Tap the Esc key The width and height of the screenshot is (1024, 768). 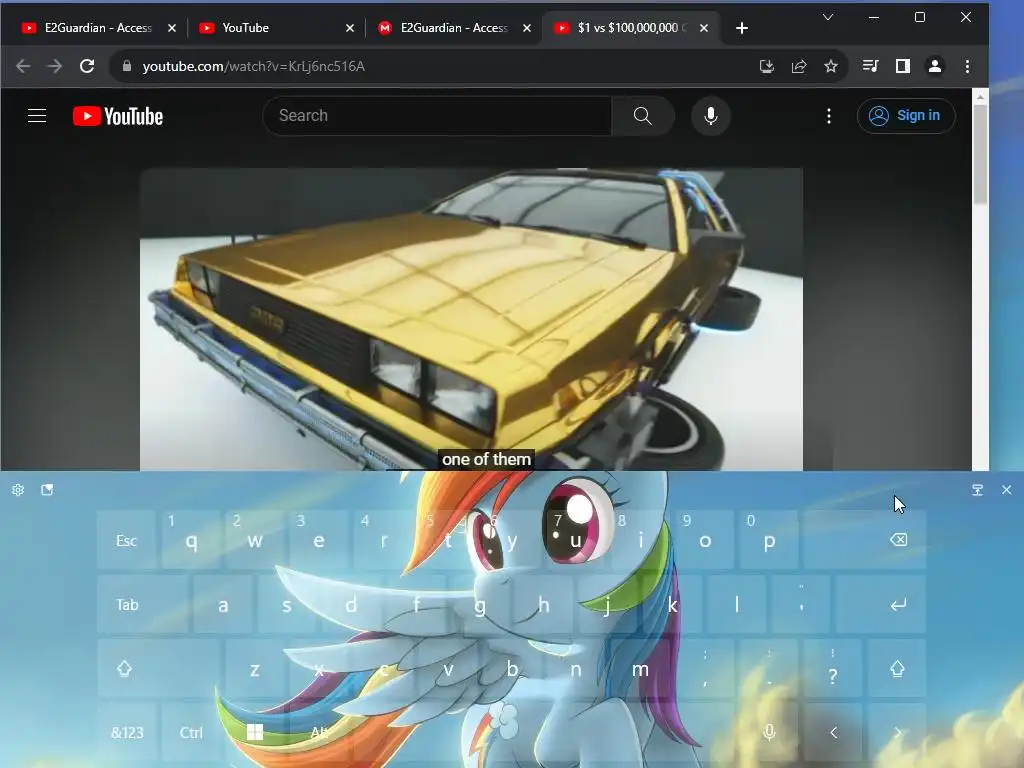pos(127,540)
